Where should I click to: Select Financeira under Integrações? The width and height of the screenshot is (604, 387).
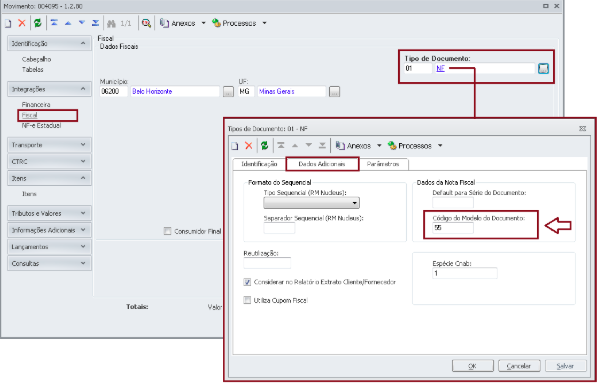36,105
